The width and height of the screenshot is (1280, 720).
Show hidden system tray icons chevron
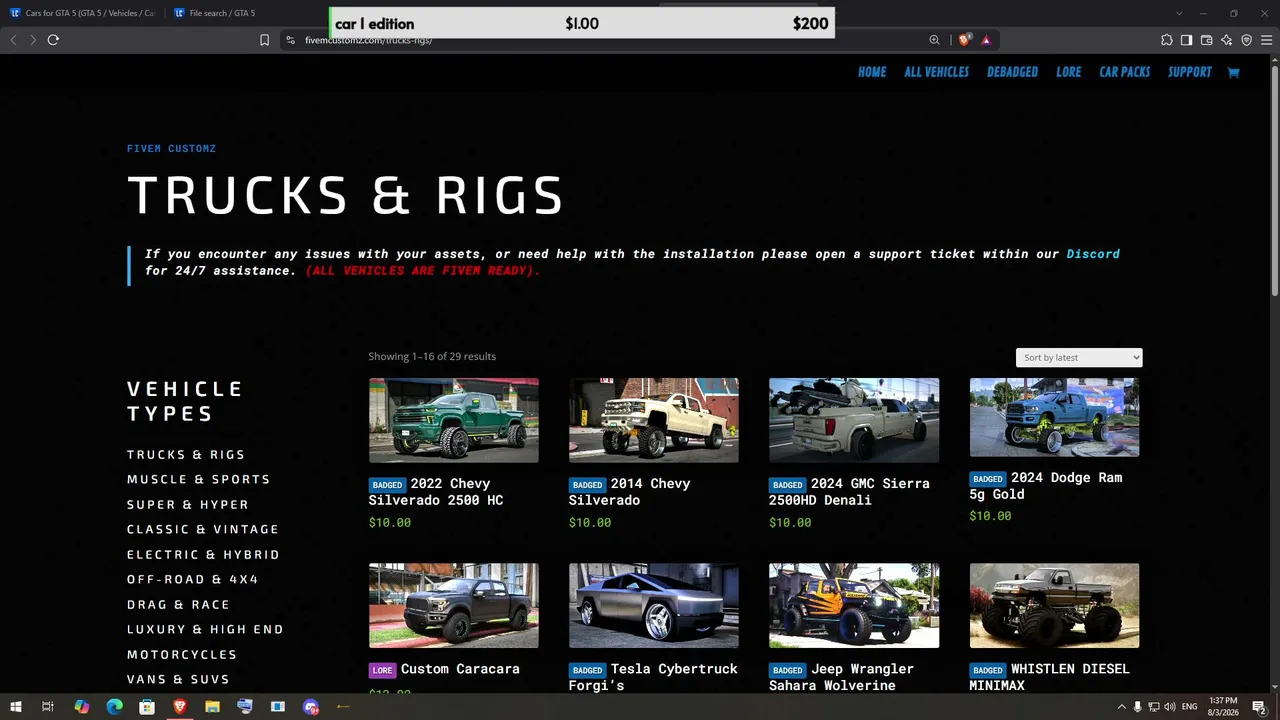tap(1121, 707)
